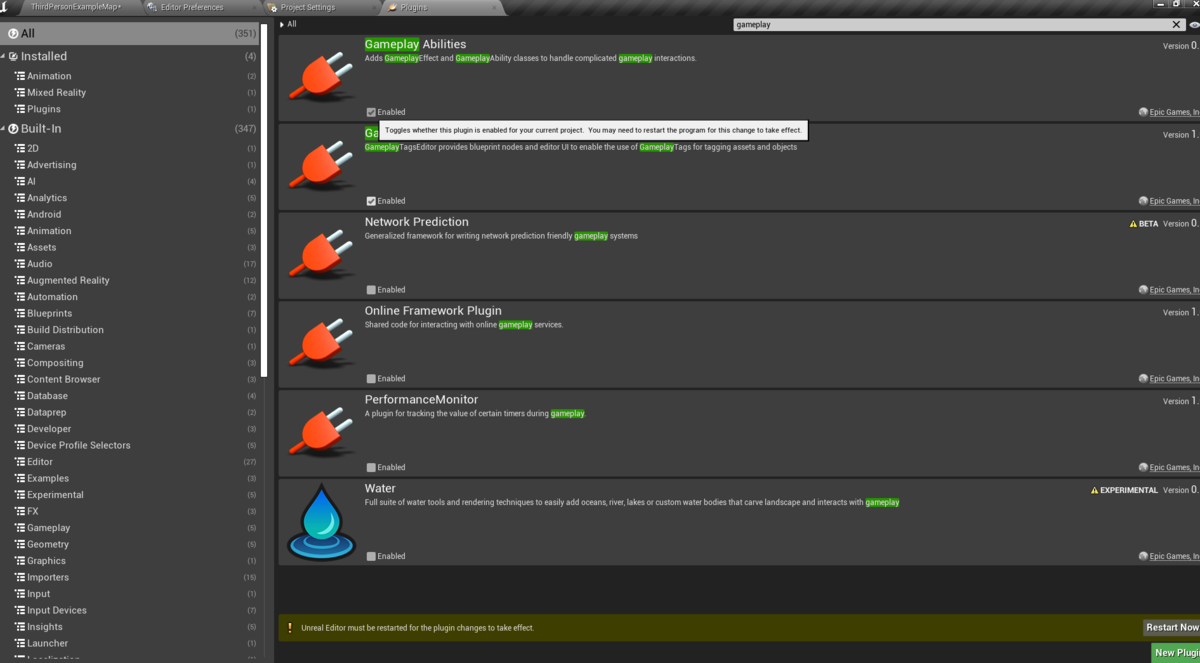Click the BETA warning icon on Network Prediction
Viewport: 1200px width, 663px height.
[x=1133, y=224]
